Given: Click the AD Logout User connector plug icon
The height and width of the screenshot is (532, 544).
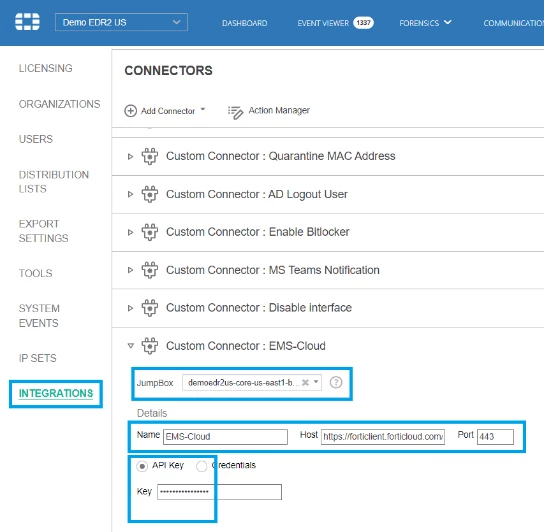Looking at the screenshot, I should pyautogui.click(x=150, y=194).
